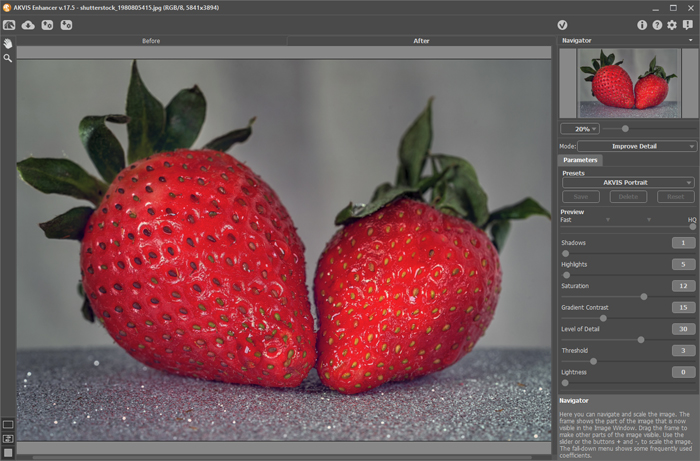Screen dimensions: 700x461
Task: Open the 20% zoom dropdown
Action: coord(580,128)
